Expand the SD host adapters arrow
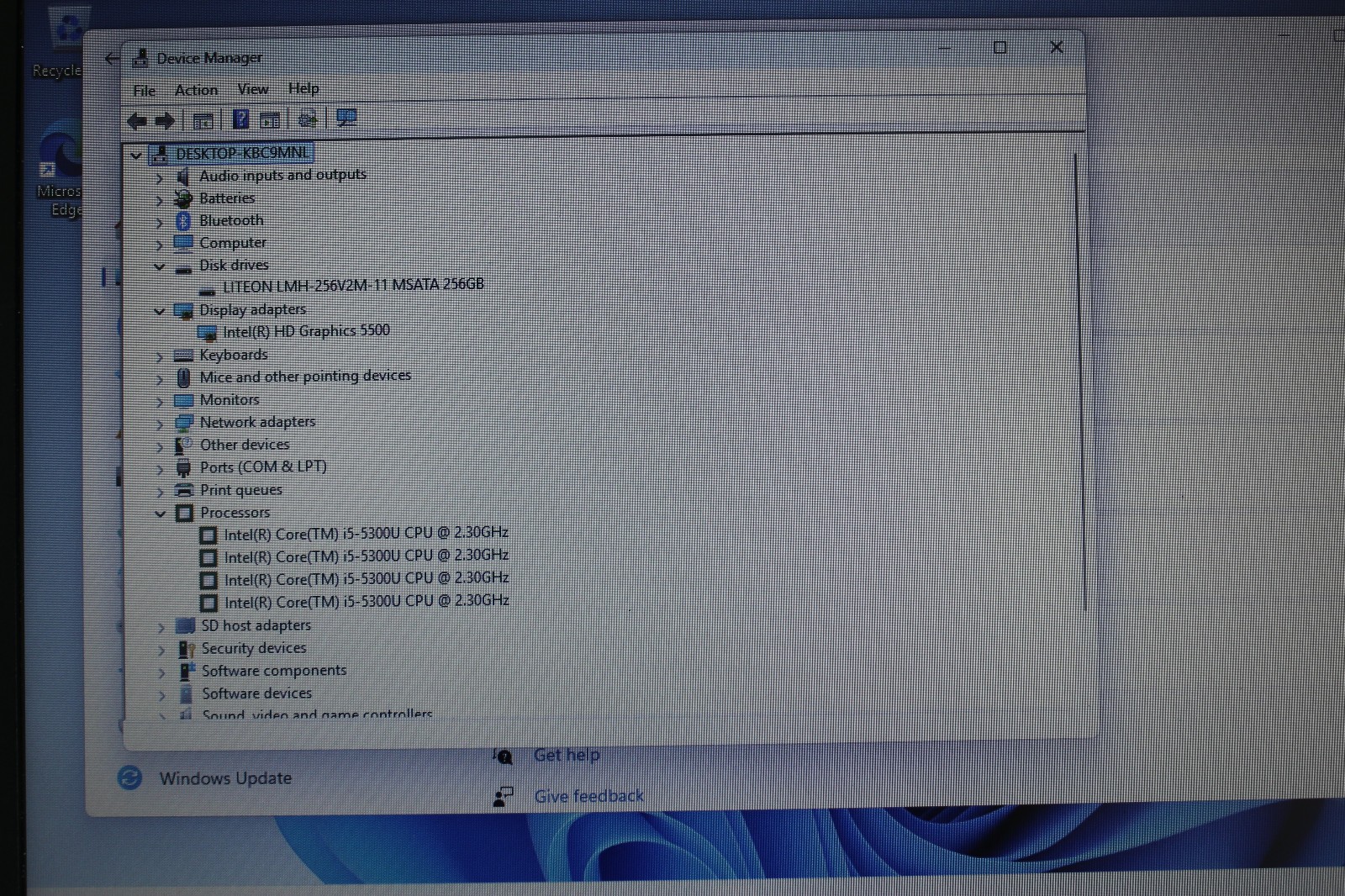Screen dimensions: 1345x896 pyautogui.click(x=161, y=627)
